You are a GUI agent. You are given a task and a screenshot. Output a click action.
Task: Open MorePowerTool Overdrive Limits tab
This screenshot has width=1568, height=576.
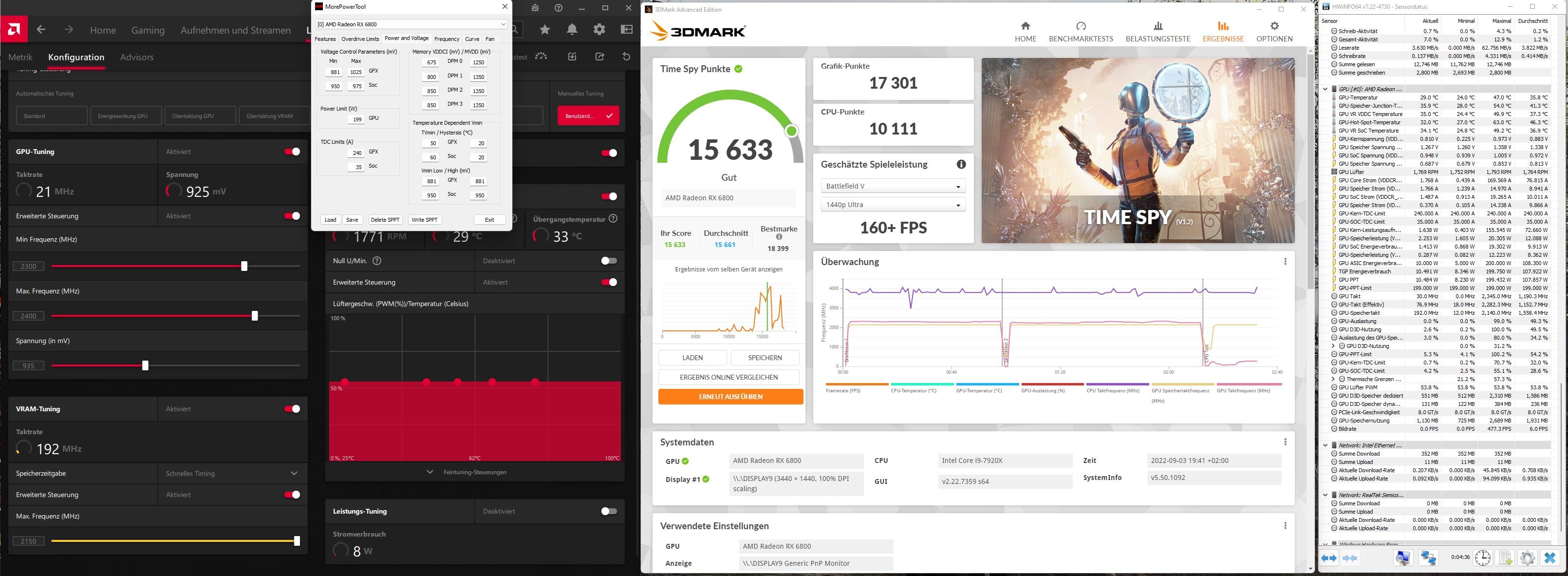[x=360, y=39]
